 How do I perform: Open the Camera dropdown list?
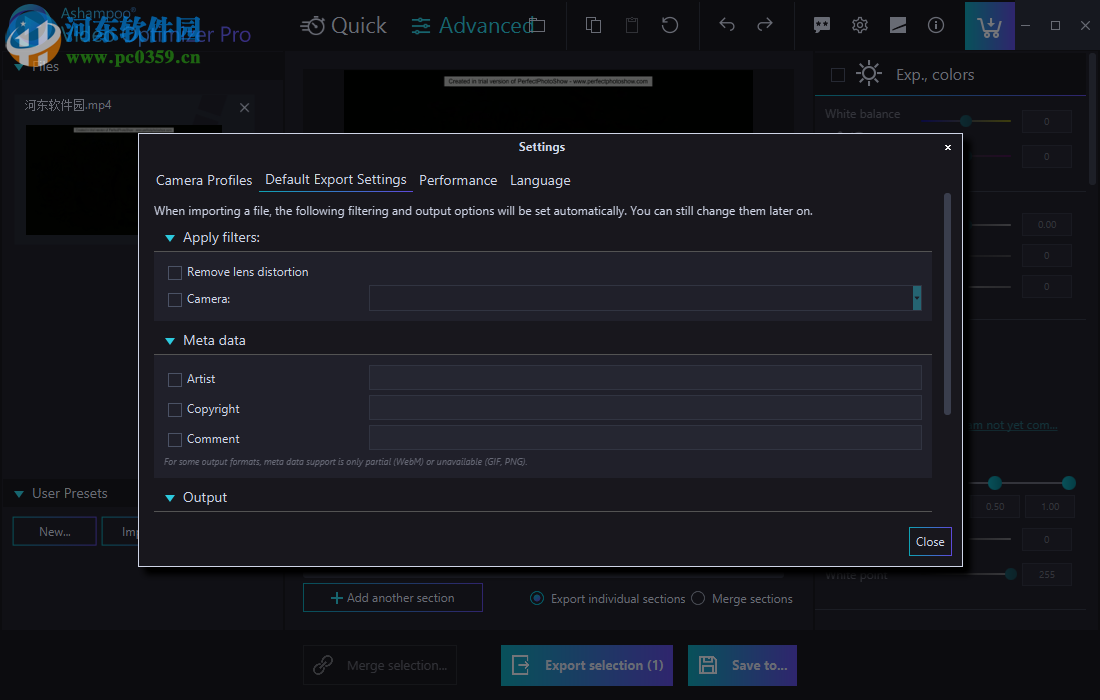[x=916, y=298]
